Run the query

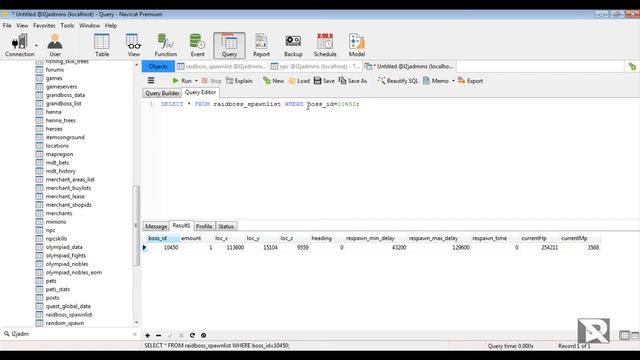[182, 81]
